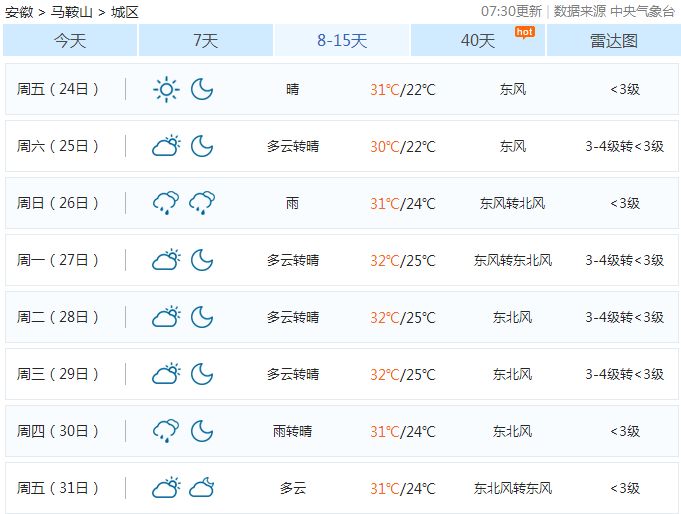
Task: Switch to the 雷达图 tab
Action: (614, 40)
